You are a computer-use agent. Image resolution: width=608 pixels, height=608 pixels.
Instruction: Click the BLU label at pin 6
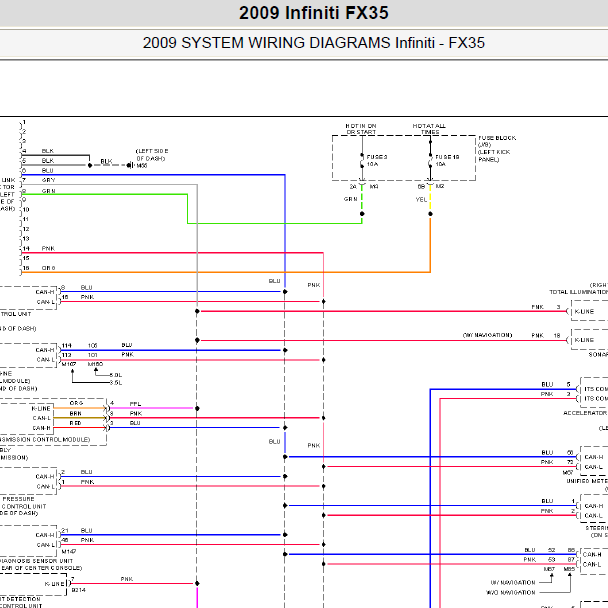pyautogui.click(x=47, y=170)
